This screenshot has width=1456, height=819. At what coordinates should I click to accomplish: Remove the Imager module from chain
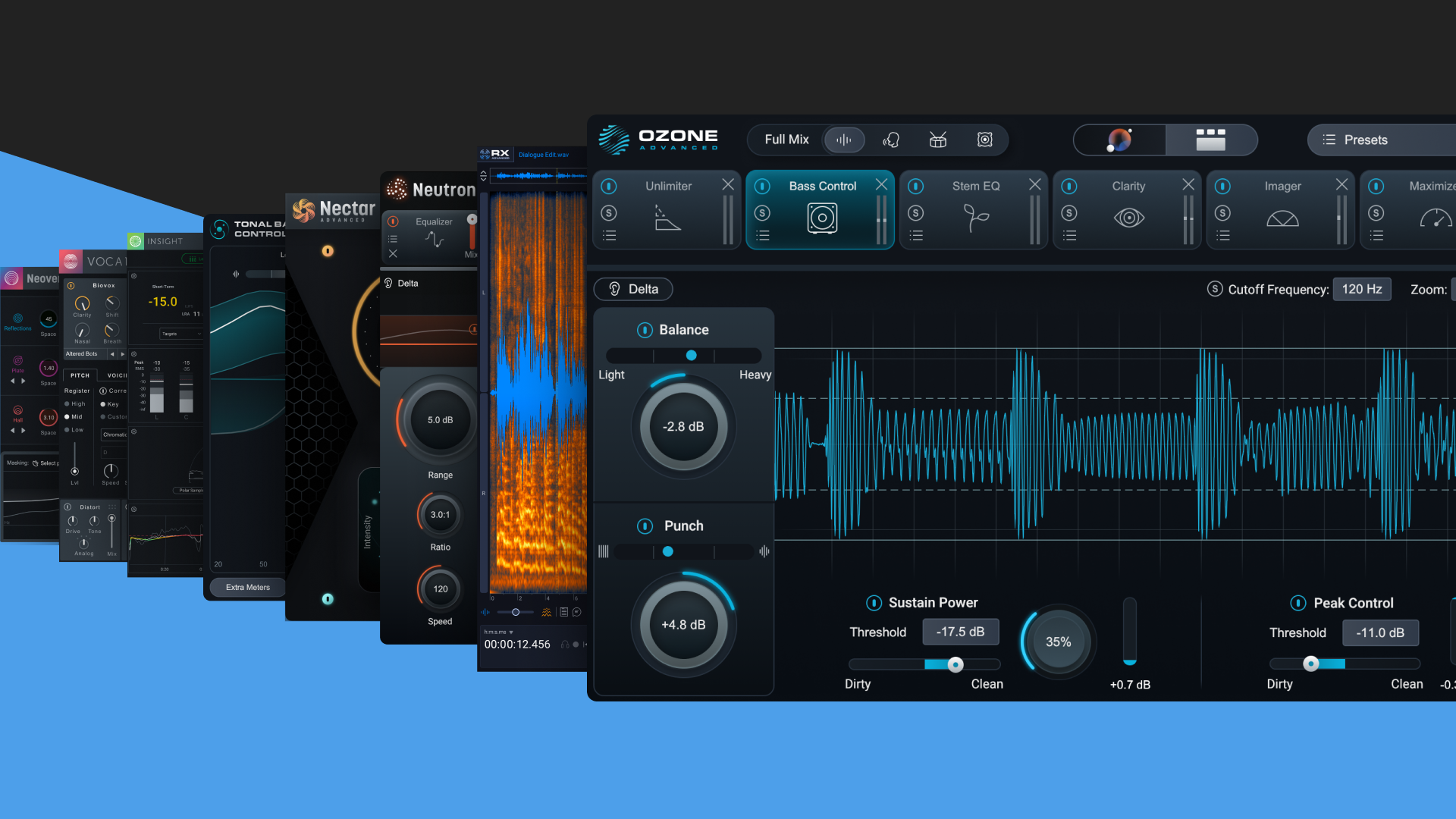tap(1341, 184)
